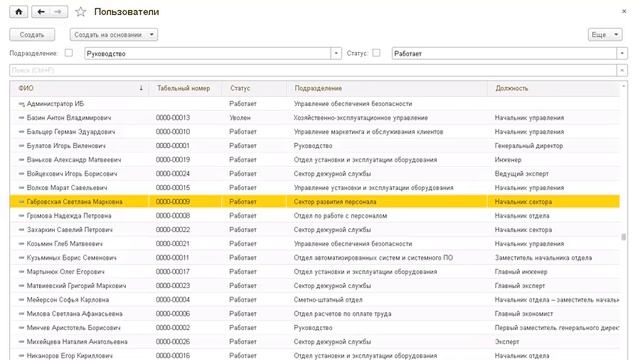Click Отдел по работе с персоналом cell
640x360 pixels.
pos(340,216)
